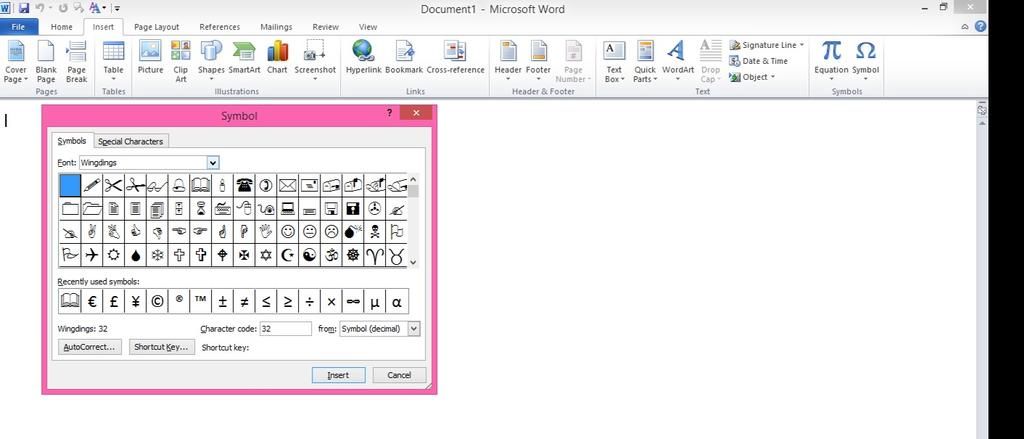Open the Header menu

508,61
